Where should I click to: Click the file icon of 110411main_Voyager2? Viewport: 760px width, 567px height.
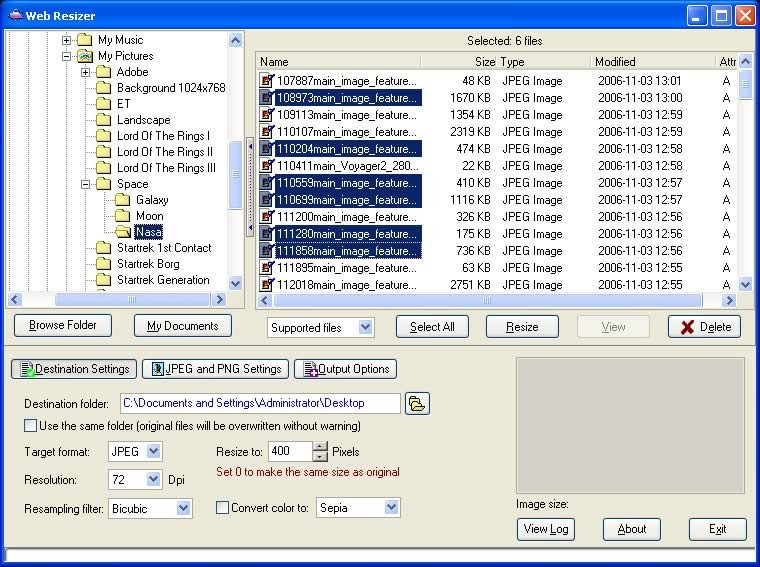[x=267, y=166]
